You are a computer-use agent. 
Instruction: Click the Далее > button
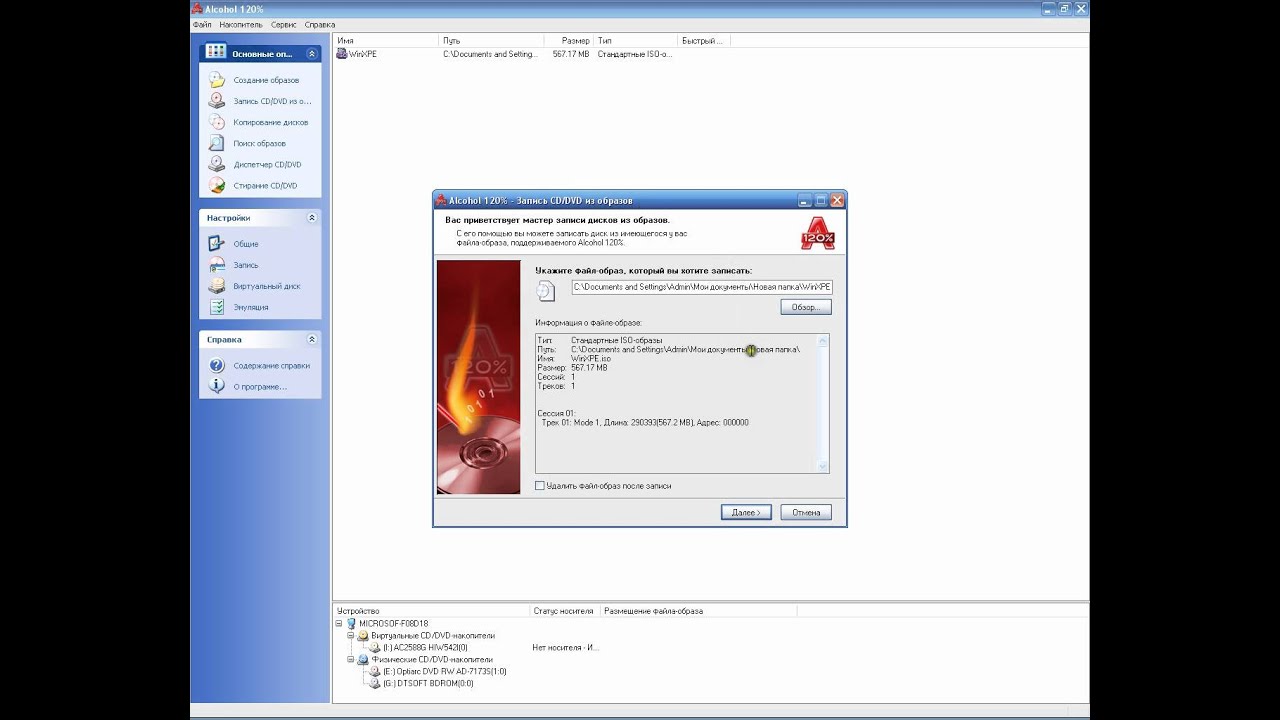(746, 512)
